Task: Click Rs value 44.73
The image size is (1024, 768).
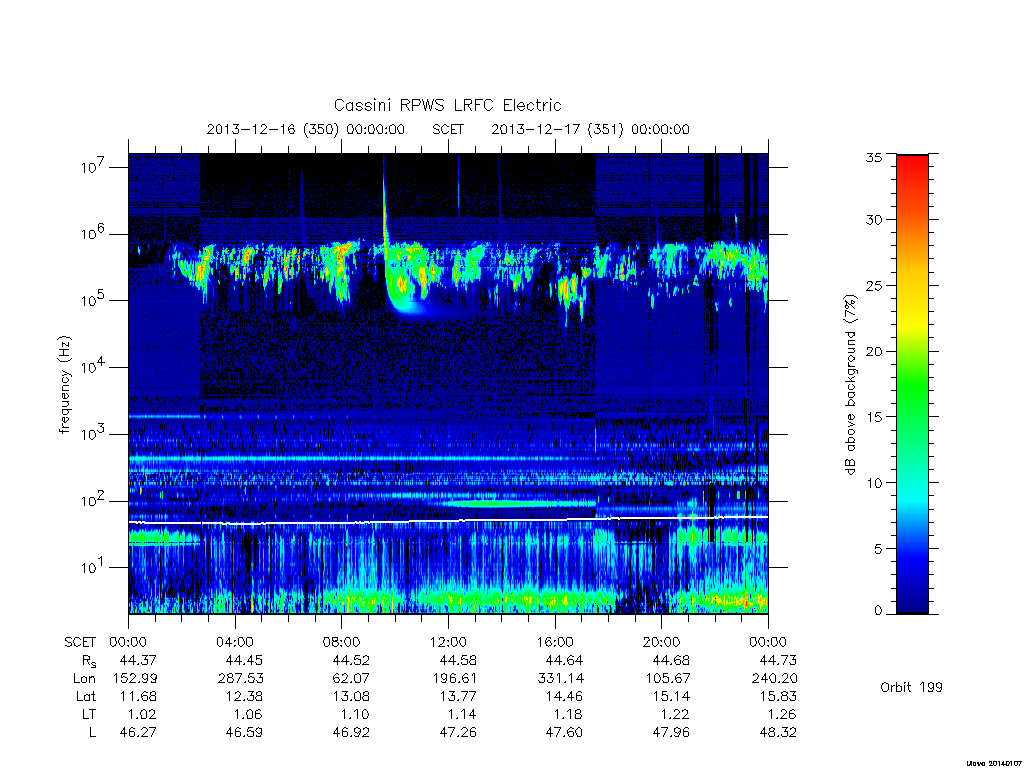Action: tap(778, 660)
